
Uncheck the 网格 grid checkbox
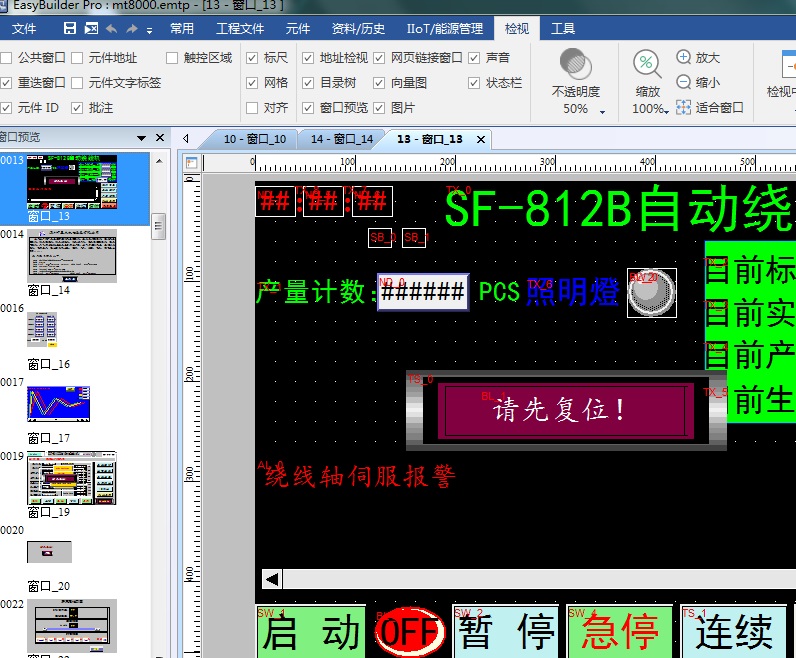click(x=252, y=83)
